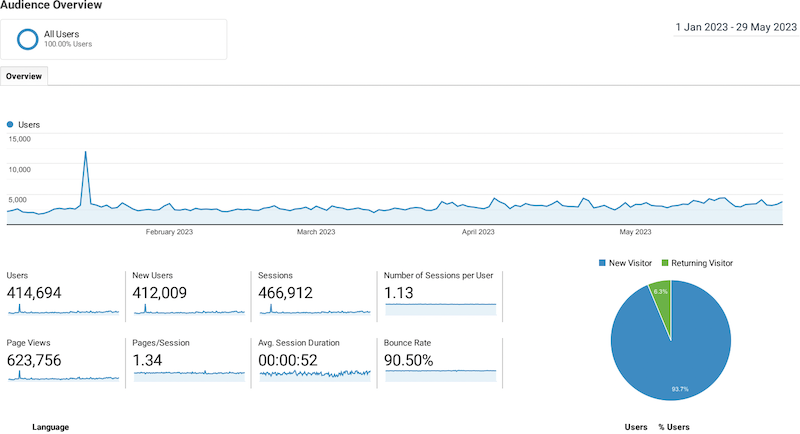The image size is (800, 434).
Task: Select the Language dimension heading
Action: 50,427
